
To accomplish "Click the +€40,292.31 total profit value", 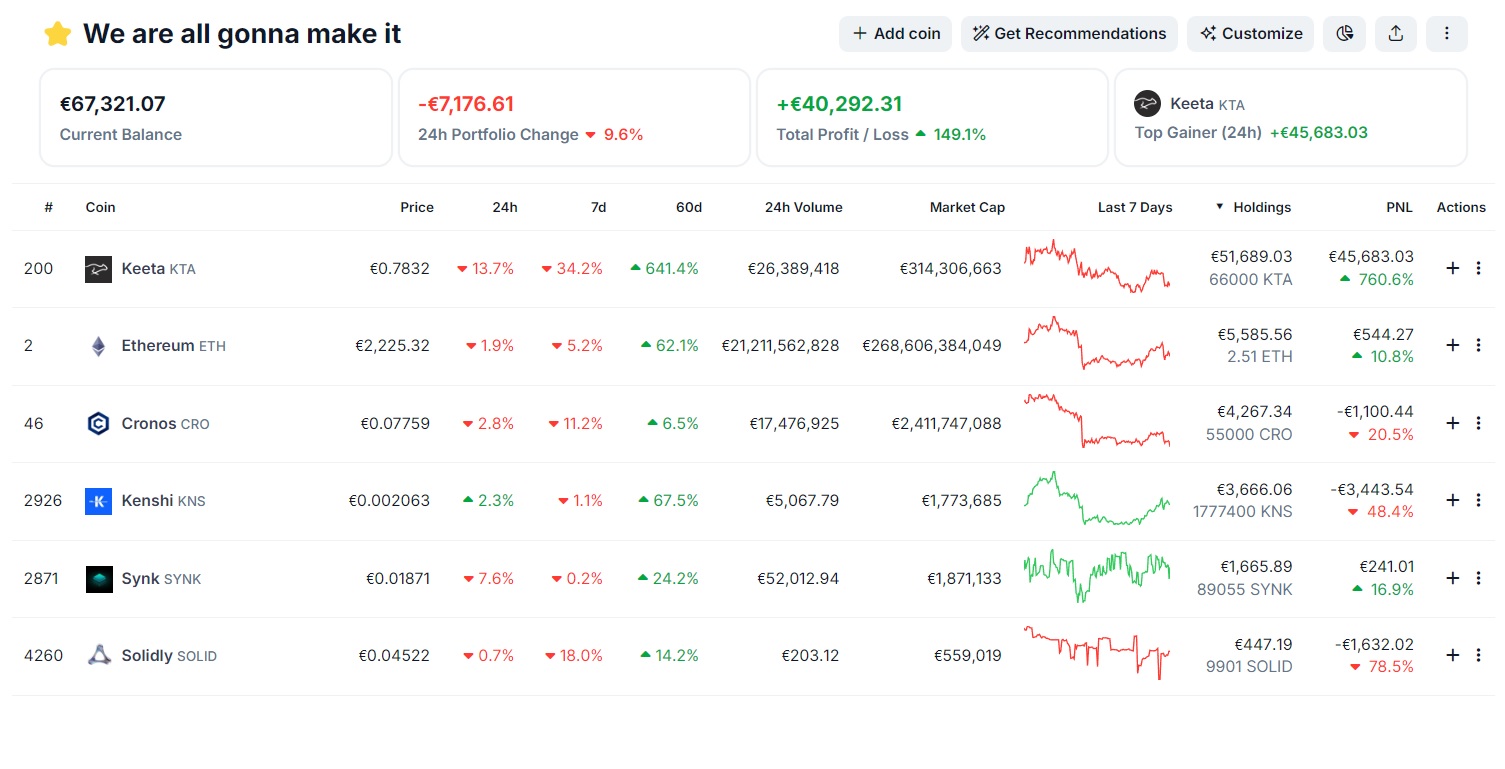I will tap(839, 104).
